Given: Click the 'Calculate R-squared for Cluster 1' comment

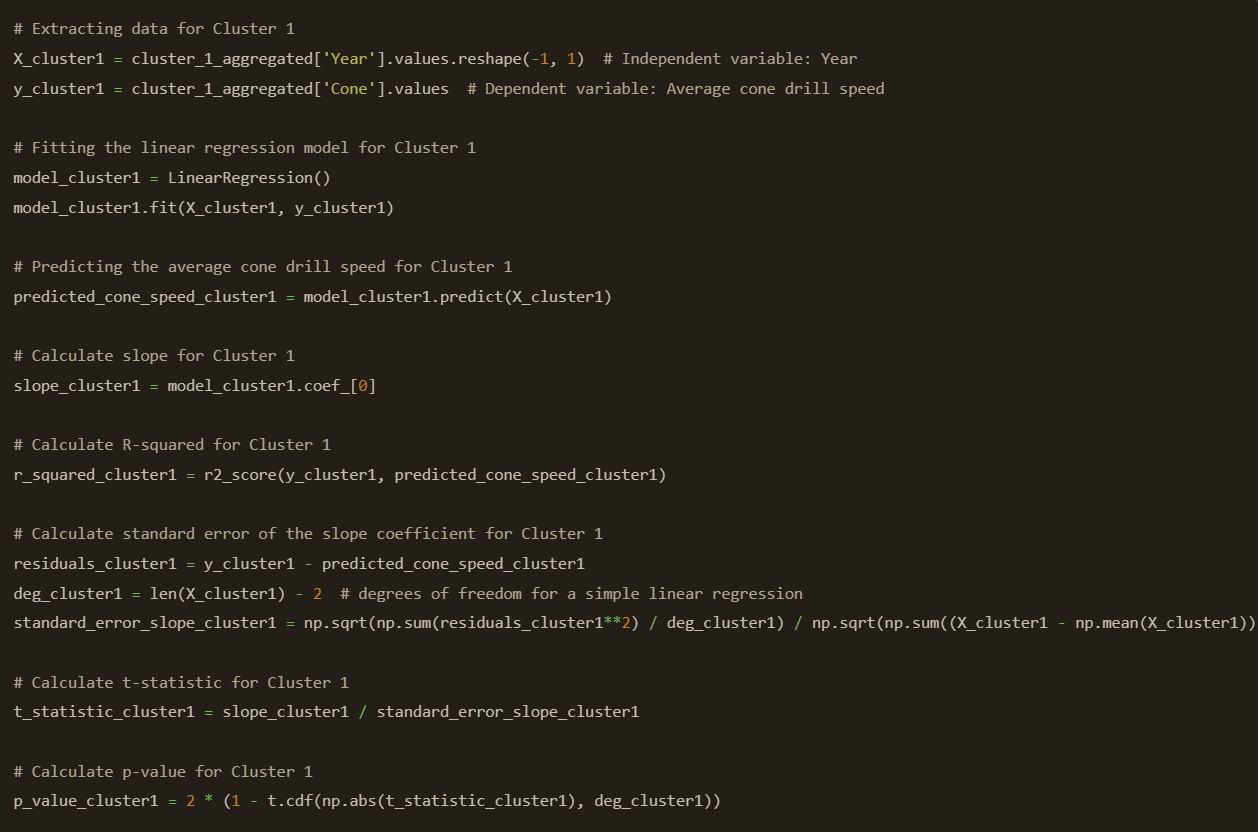Looking at the screenshot, I should pos(172,445).
